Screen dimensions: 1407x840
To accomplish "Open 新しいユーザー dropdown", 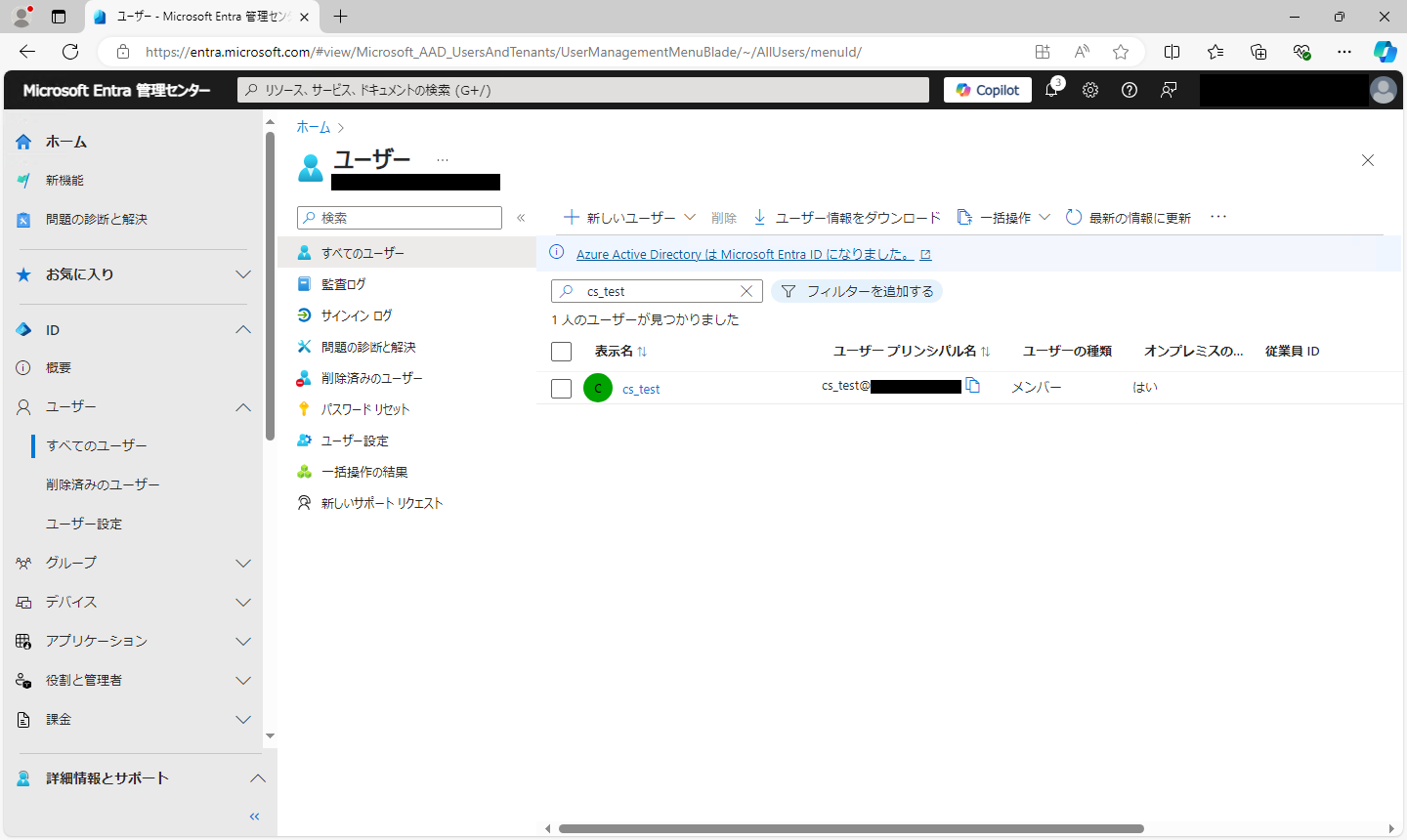I will [x=630, y=218].
